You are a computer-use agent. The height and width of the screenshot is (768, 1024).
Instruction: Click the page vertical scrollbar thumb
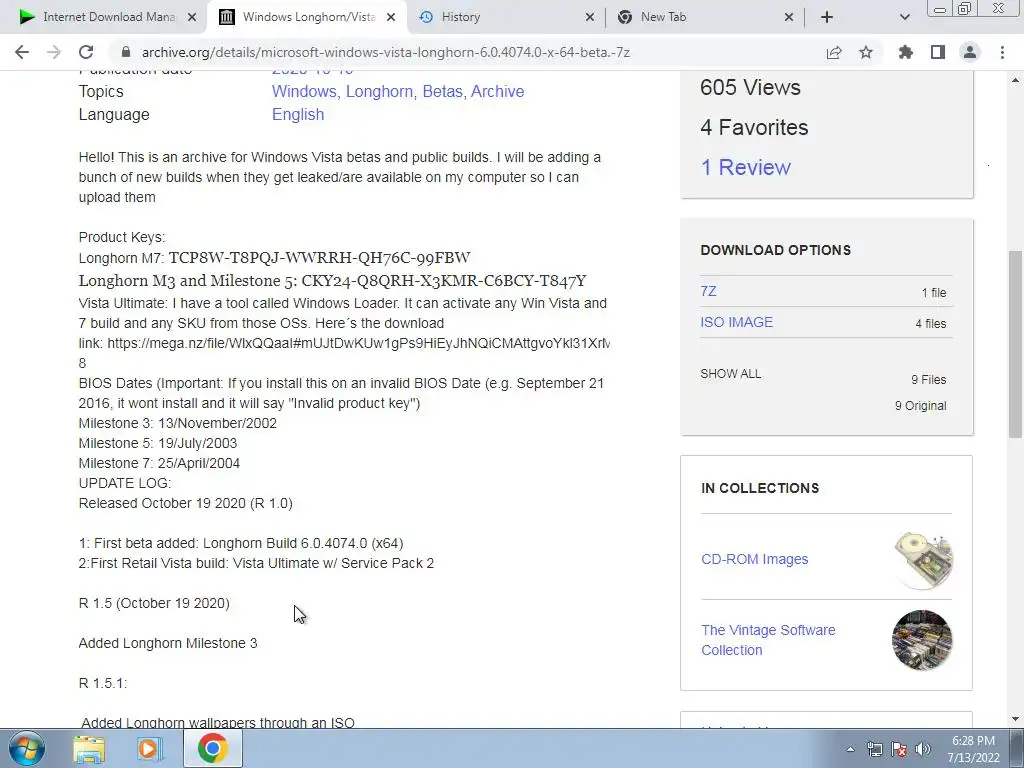1016,344
